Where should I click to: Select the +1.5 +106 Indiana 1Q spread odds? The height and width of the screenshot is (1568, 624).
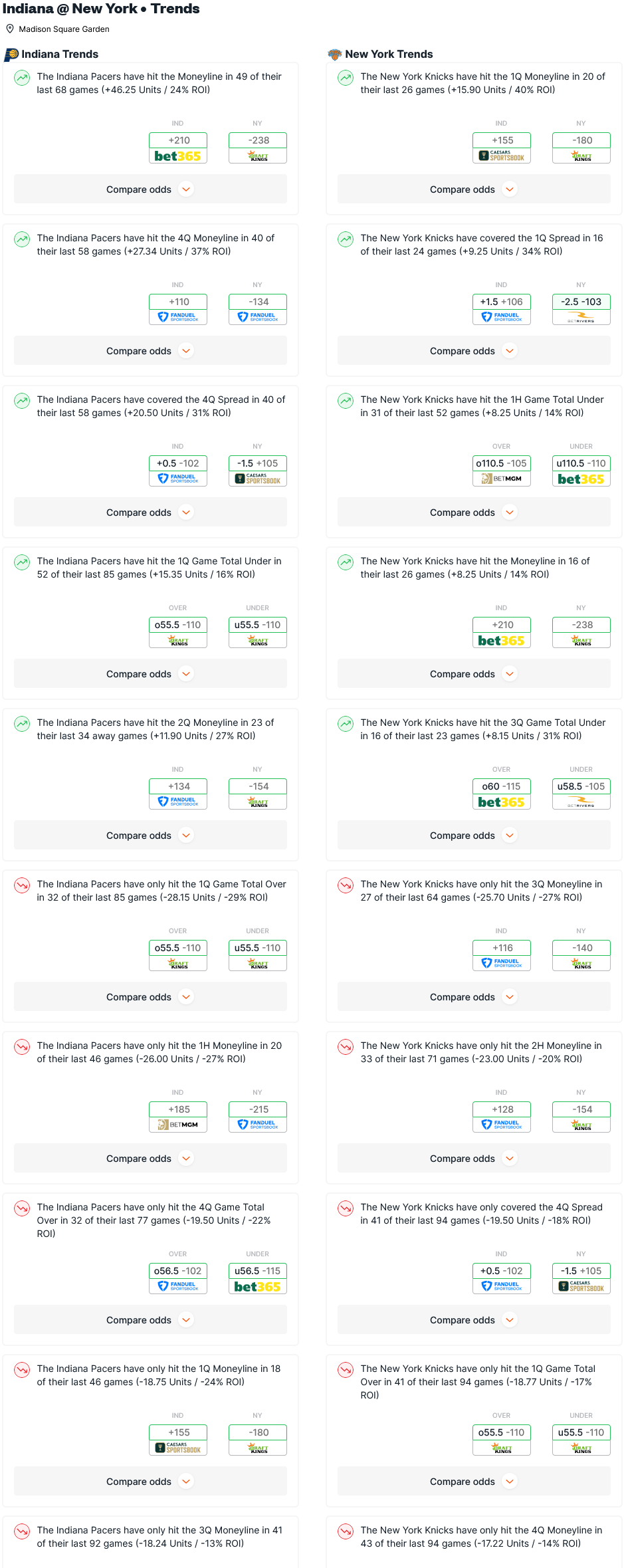point(501,302)
